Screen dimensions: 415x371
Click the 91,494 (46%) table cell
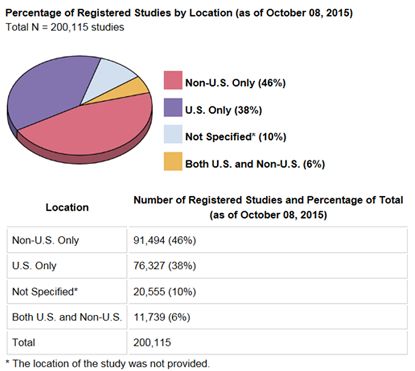pyautogui.click(x=267, y=240)
